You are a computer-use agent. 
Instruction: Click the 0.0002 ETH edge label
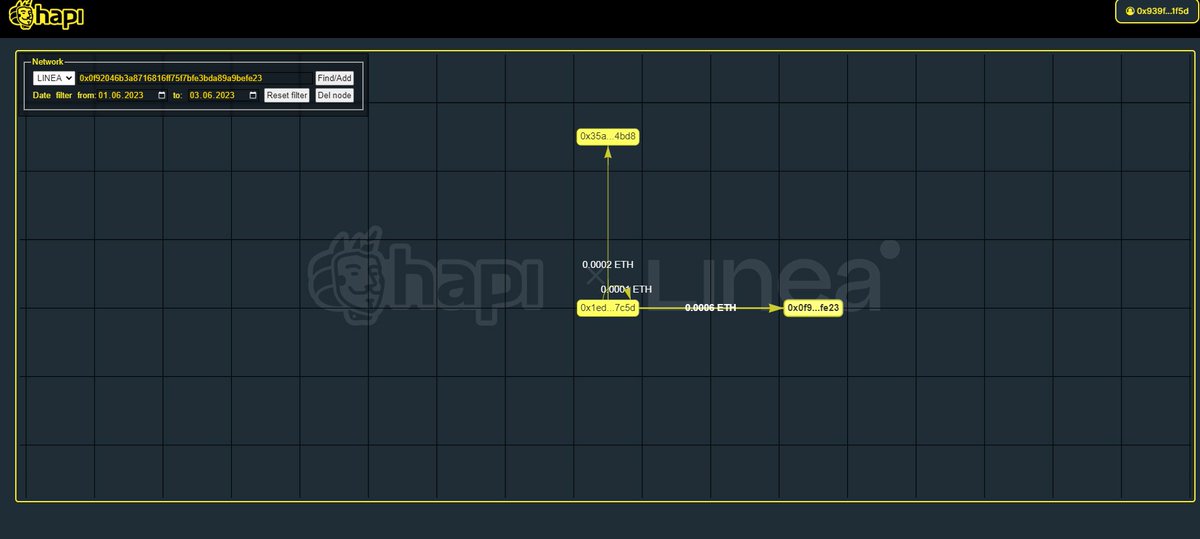tap(608, 265)
